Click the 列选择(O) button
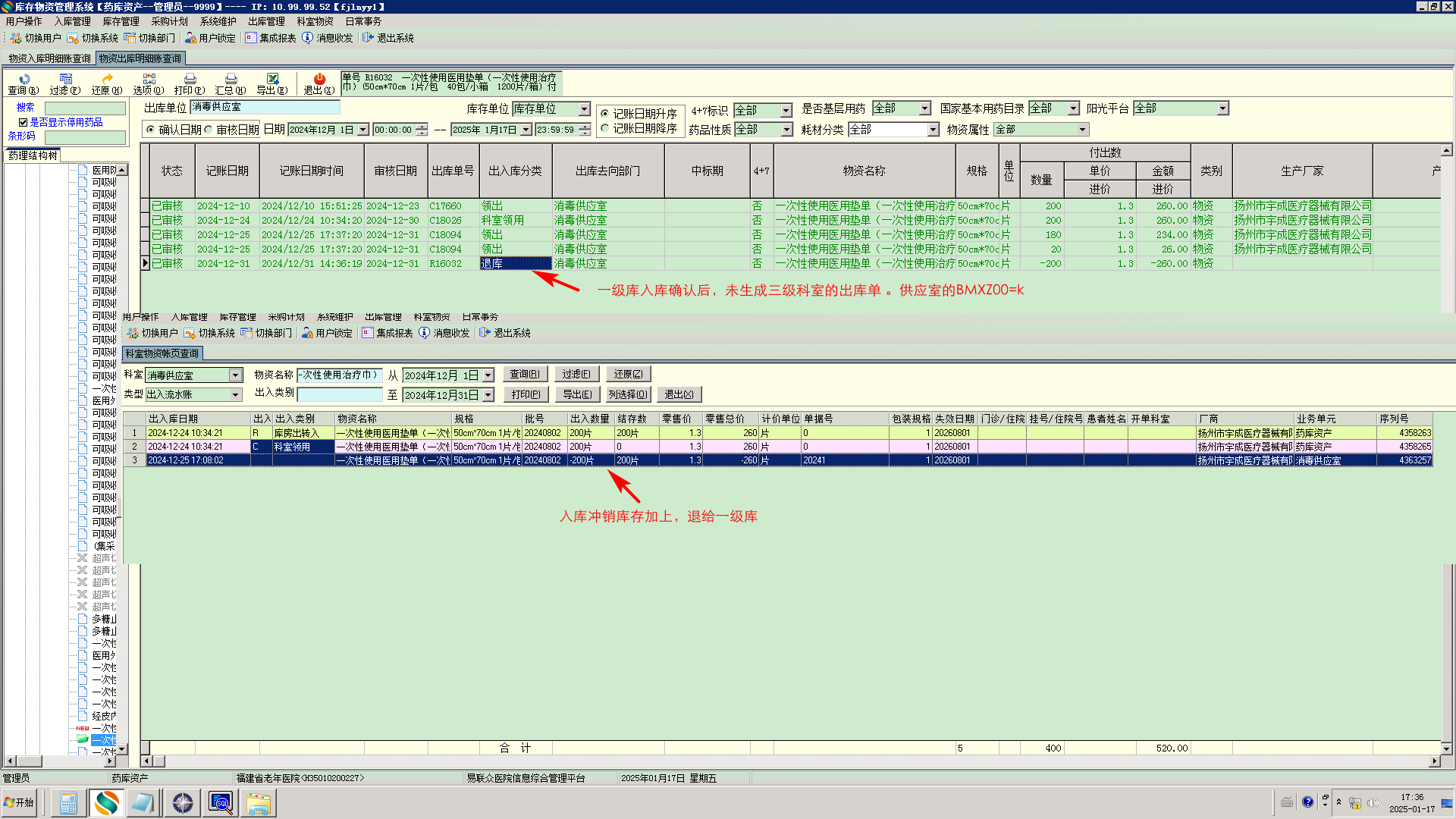1456x819 pixels. point(628,394)
